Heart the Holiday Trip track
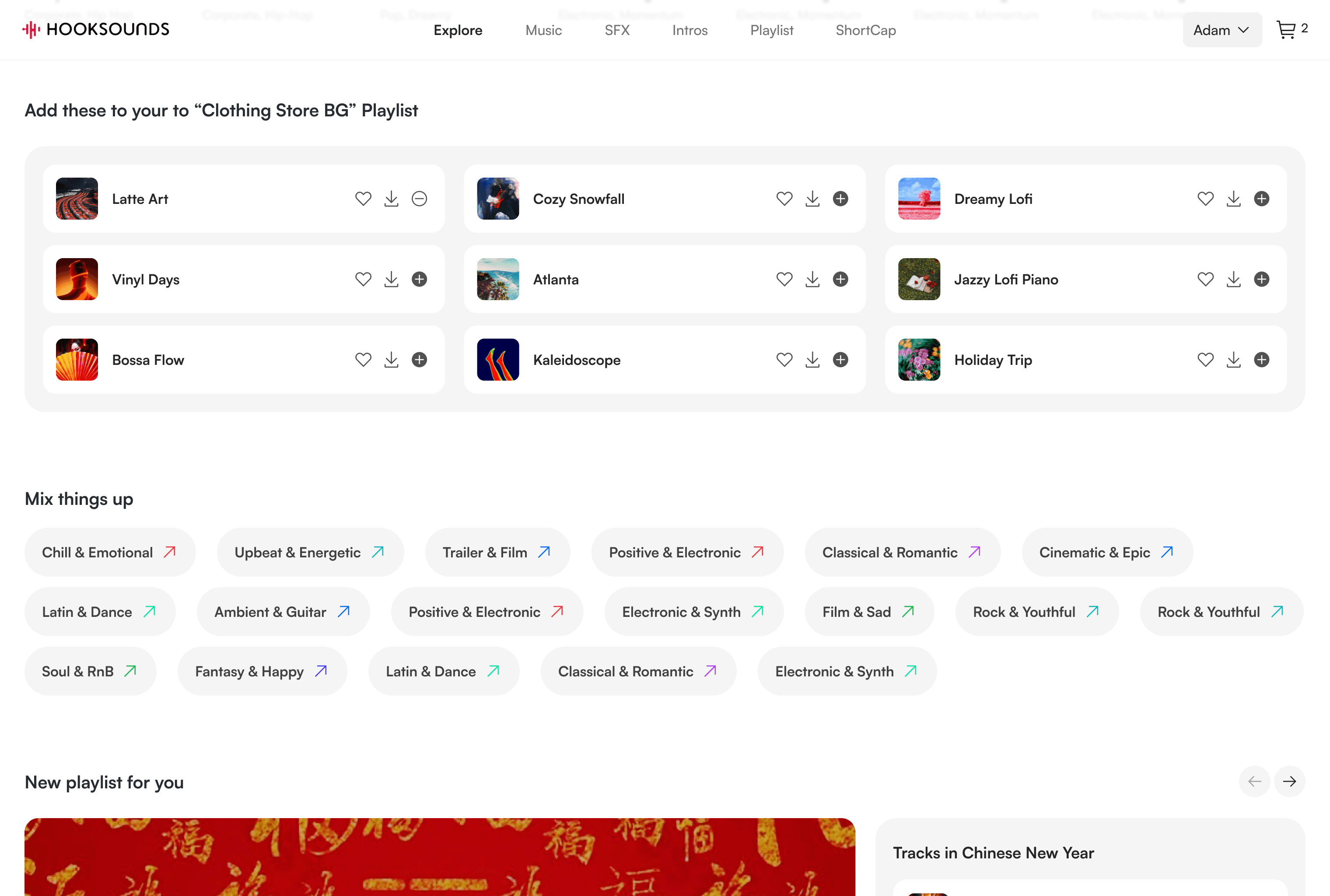 point(1205,360)
